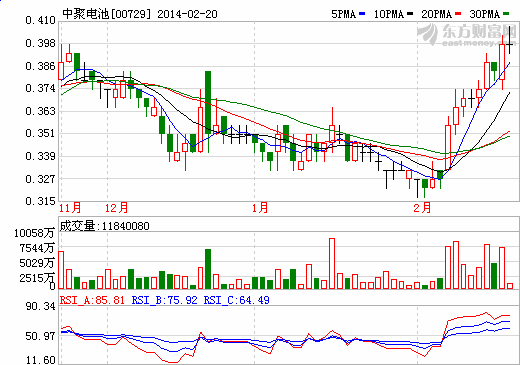Click the 5PMA legend label

point(343,14)
